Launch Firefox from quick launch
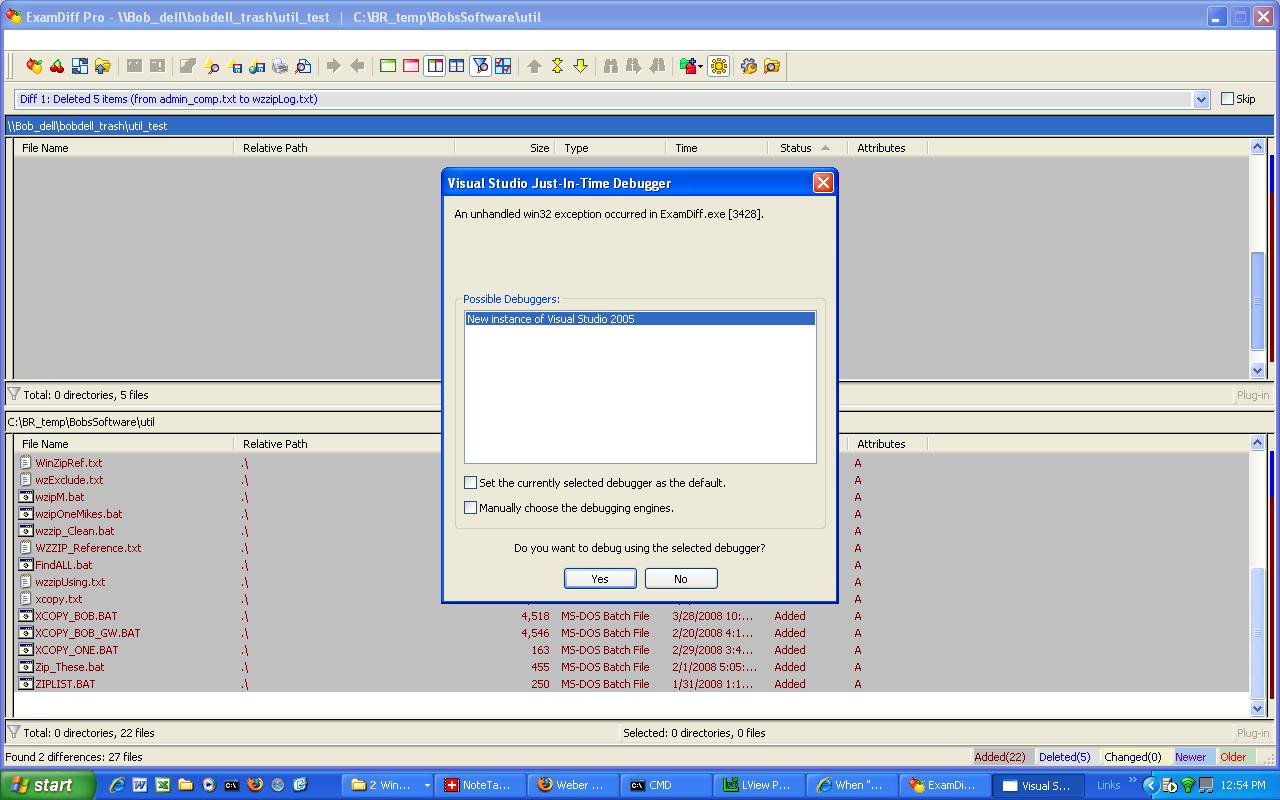 (255, 785)
